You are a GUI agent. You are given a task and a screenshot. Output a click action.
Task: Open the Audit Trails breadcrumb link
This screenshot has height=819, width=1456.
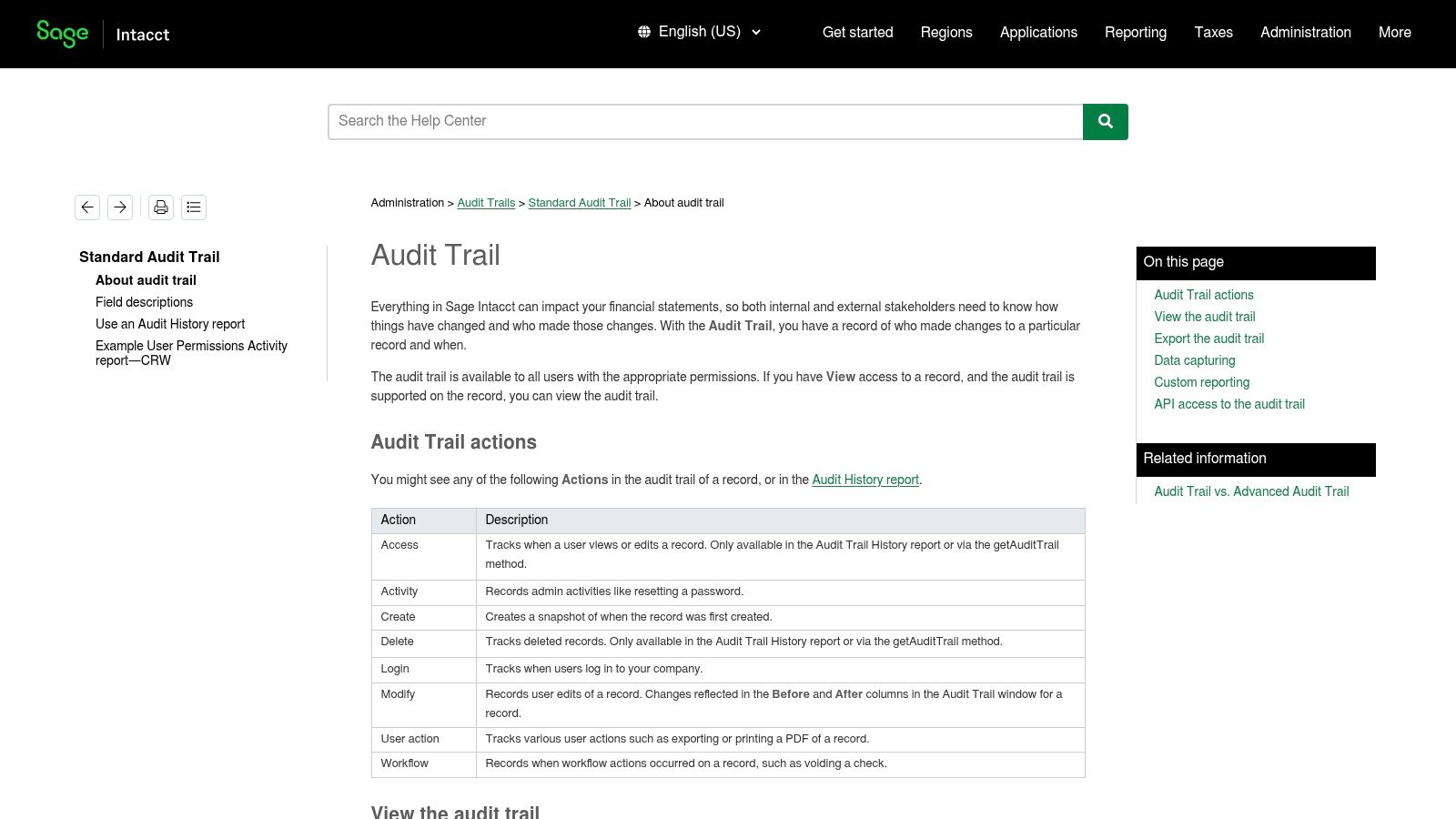pyautogui.click(x=486, y=203)
